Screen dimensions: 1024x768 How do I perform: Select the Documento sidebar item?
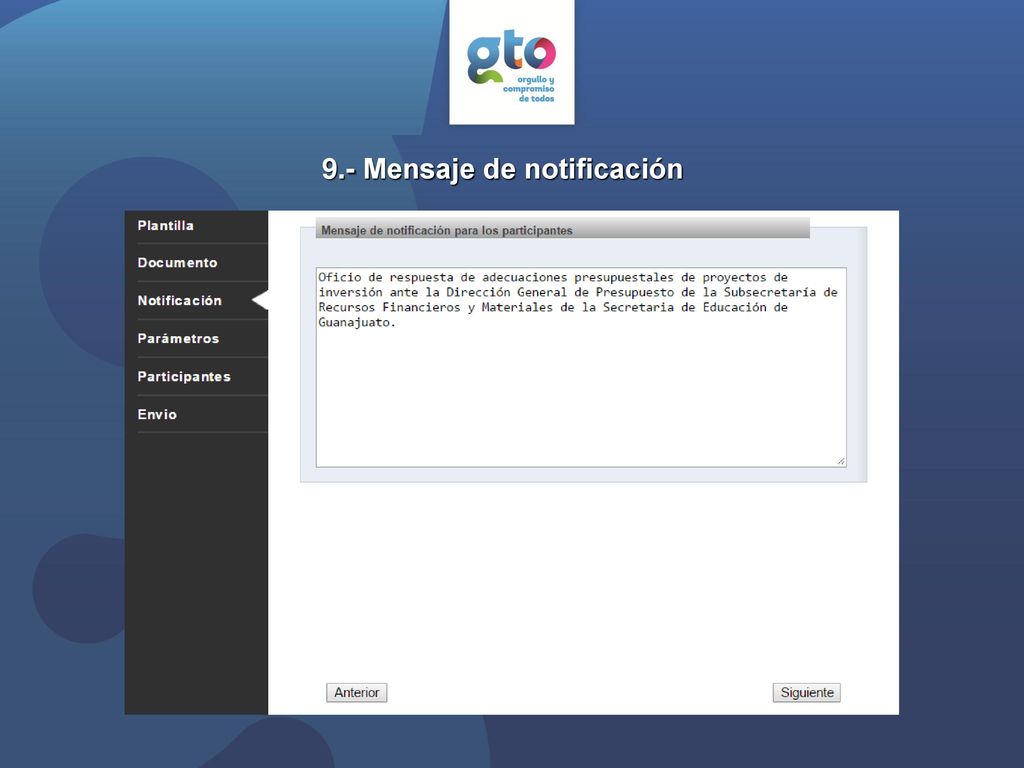[x=178, y=263]
